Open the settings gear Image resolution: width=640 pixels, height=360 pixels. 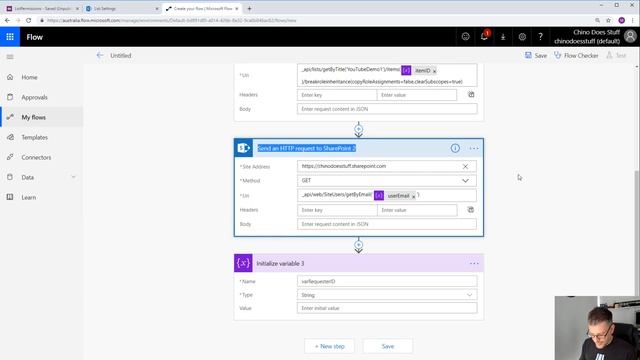pyautogui.click(x=522, y=37)
